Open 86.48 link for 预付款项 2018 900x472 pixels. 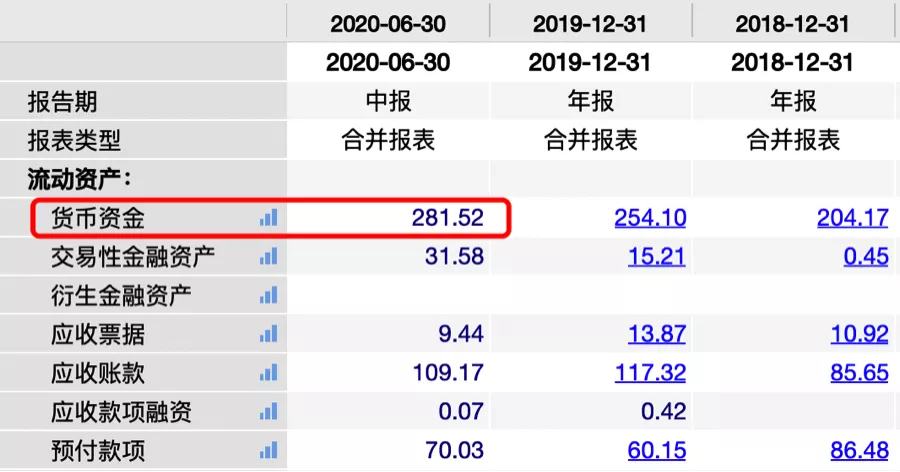point(859,451)
